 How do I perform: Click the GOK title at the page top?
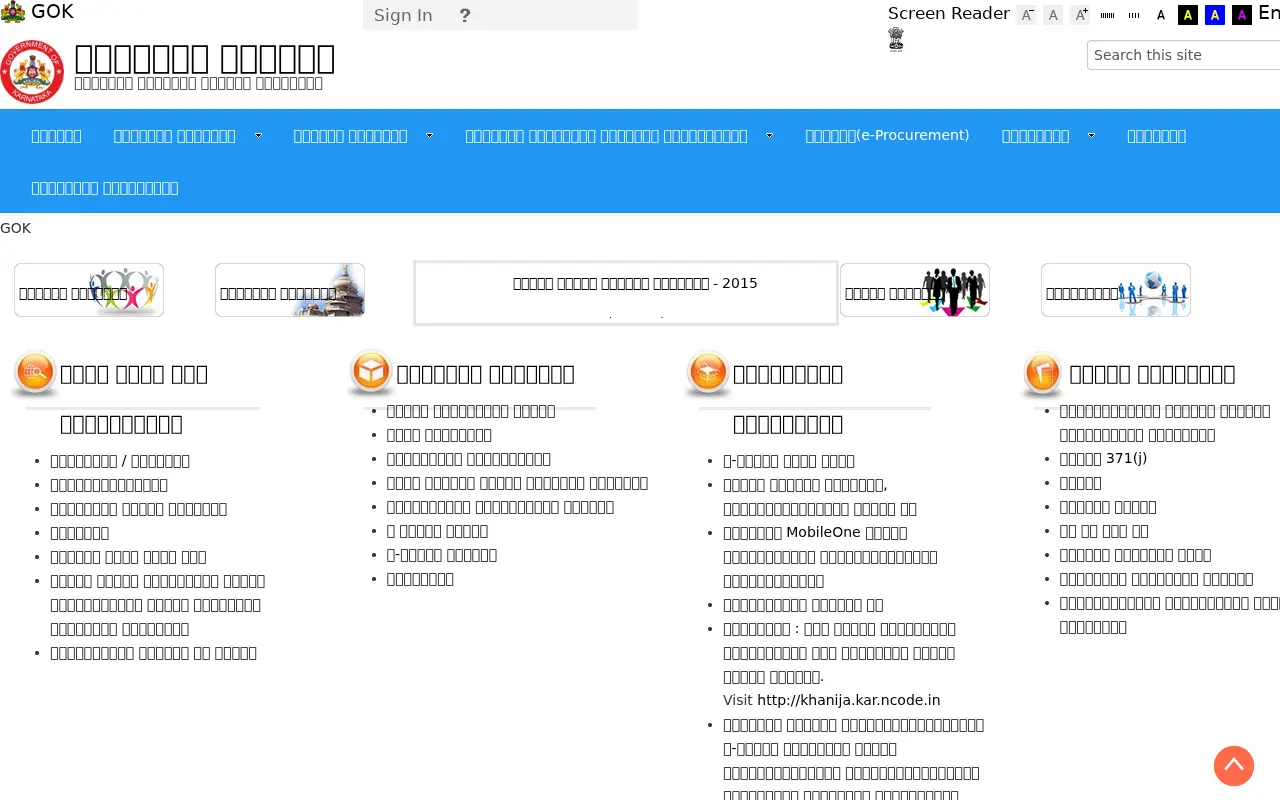52,12
